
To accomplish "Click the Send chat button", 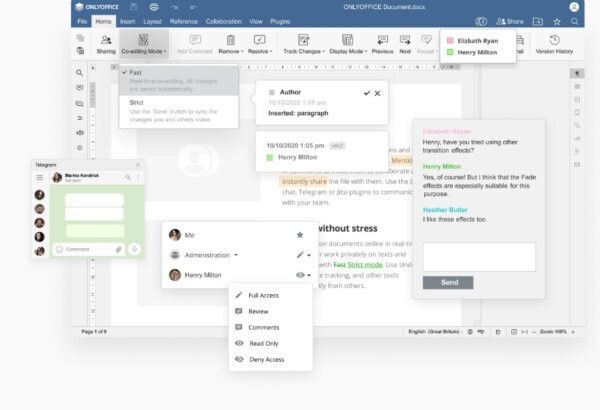I will 448,283.
